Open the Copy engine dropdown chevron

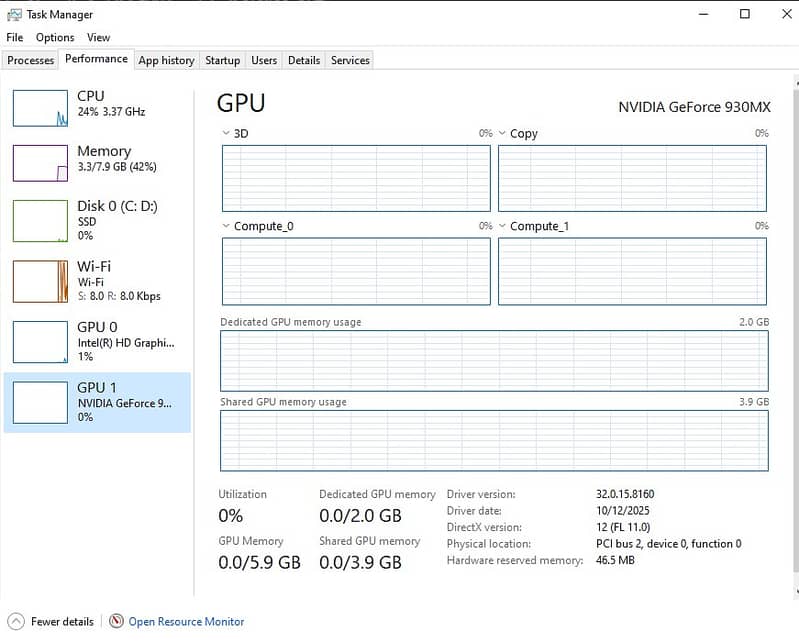point(502,133)
